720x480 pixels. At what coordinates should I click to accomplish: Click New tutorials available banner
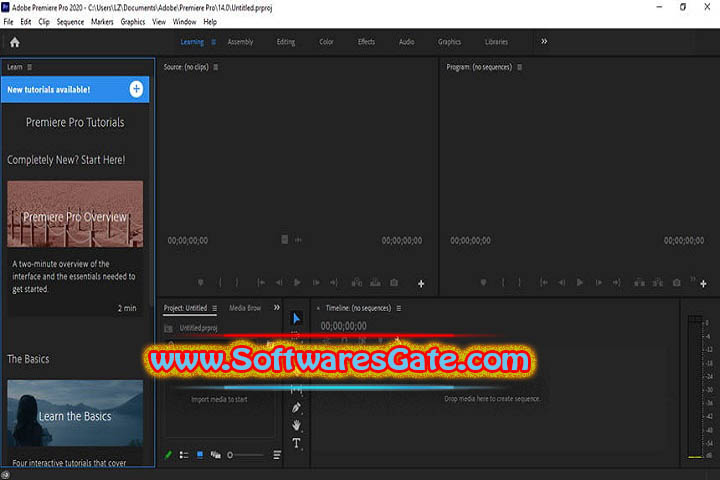[75, 90]
